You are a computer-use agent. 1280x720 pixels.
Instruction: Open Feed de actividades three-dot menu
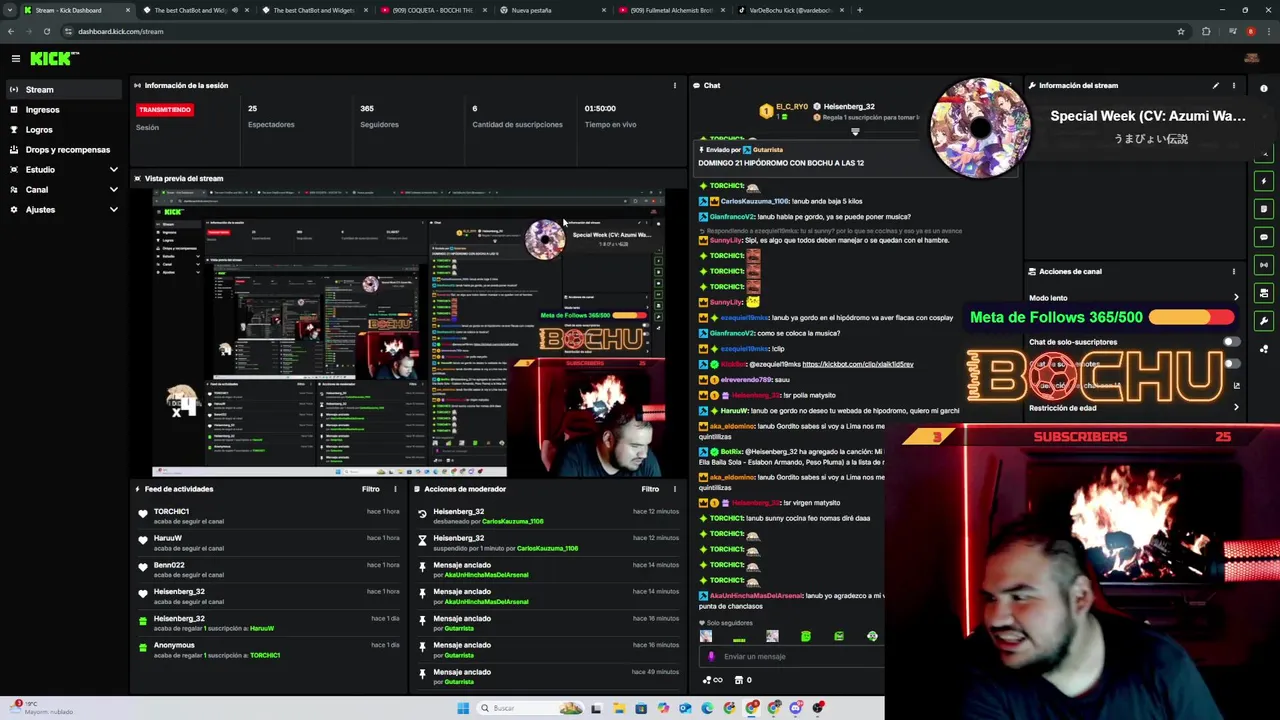[395, 489]
